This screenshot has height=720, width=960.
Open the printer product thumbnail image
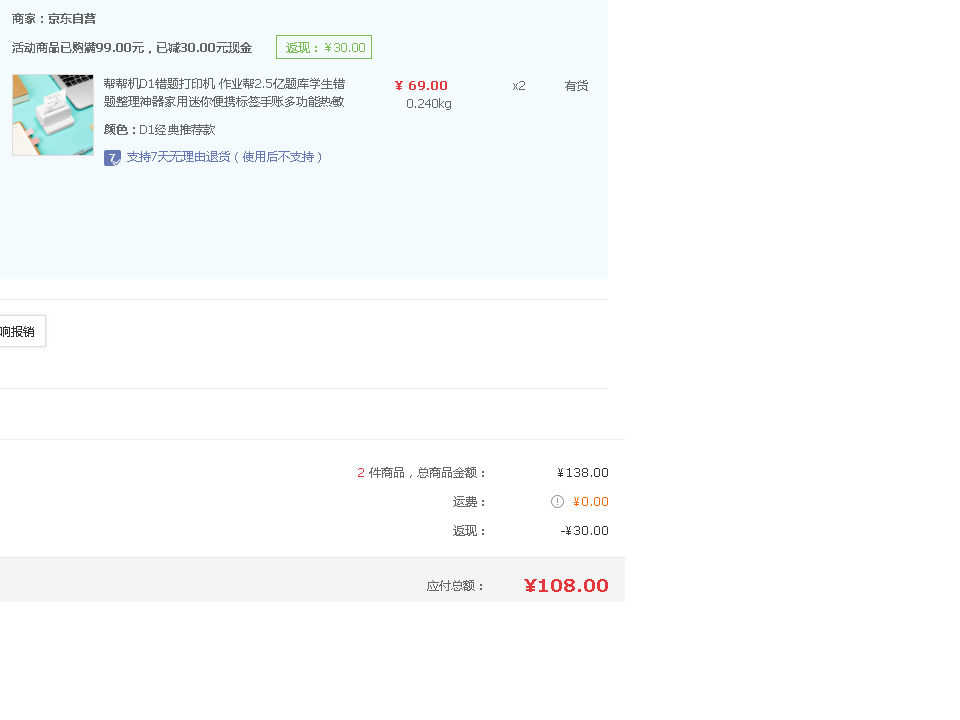click(x=53, y=115)
